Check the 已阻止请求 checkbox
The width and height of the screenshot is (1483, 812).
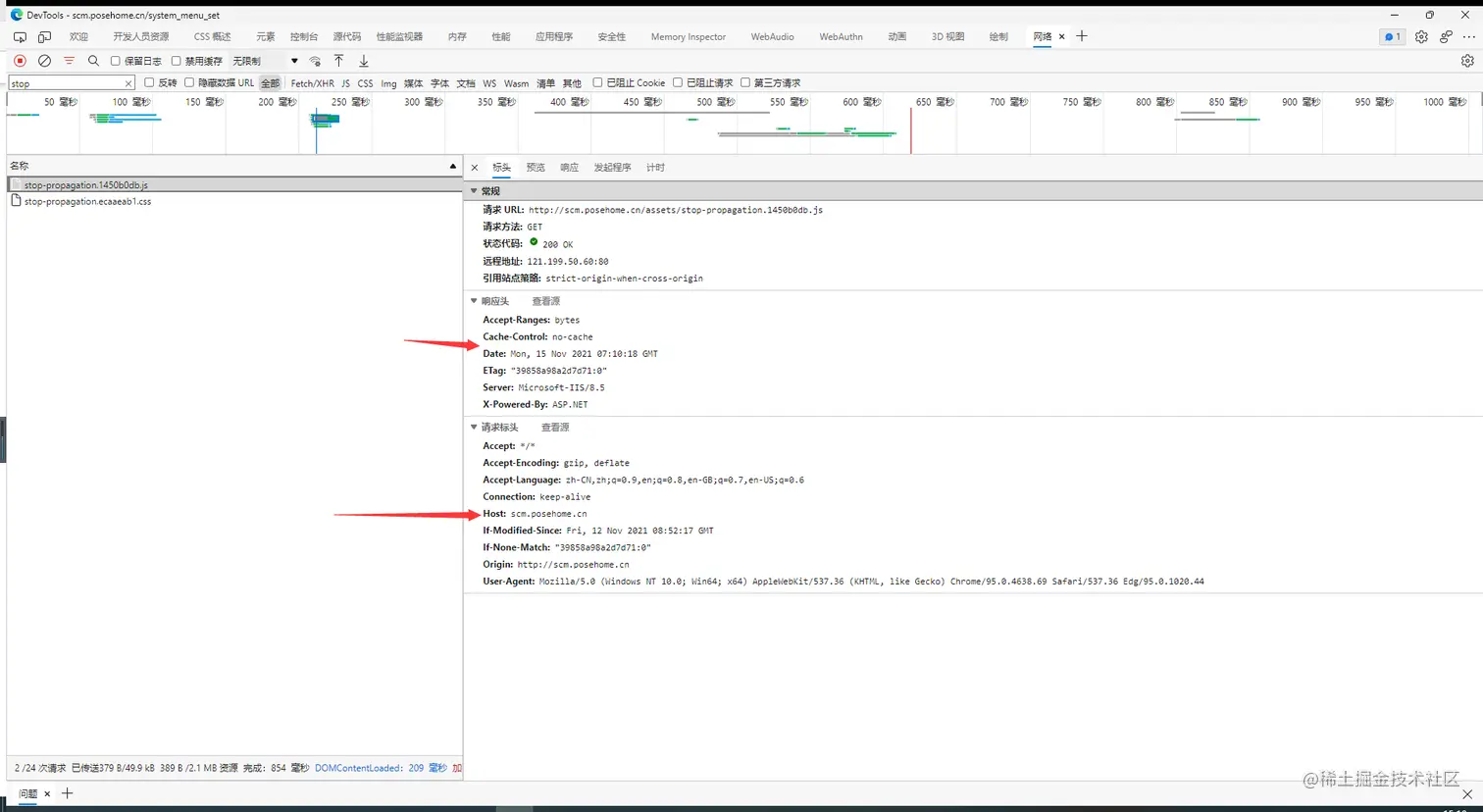677,82
